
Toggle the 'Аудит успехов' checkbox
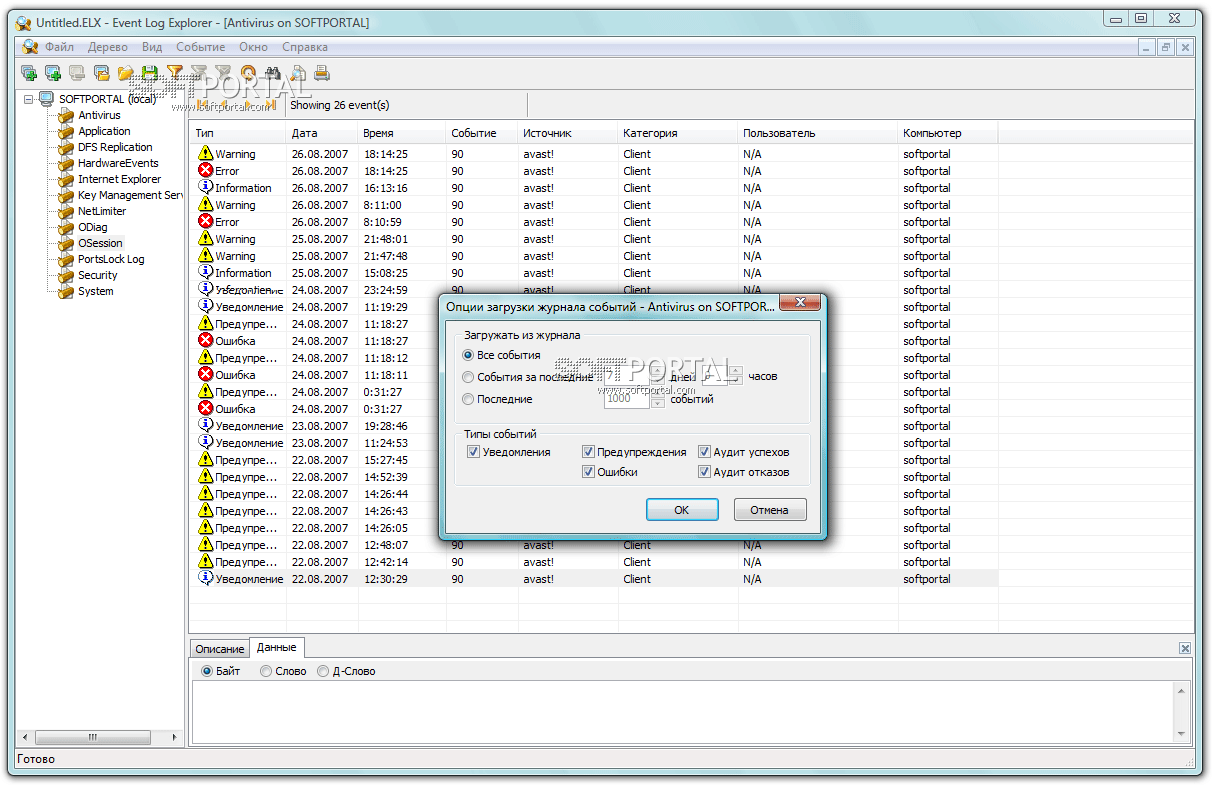click(704, 452)
